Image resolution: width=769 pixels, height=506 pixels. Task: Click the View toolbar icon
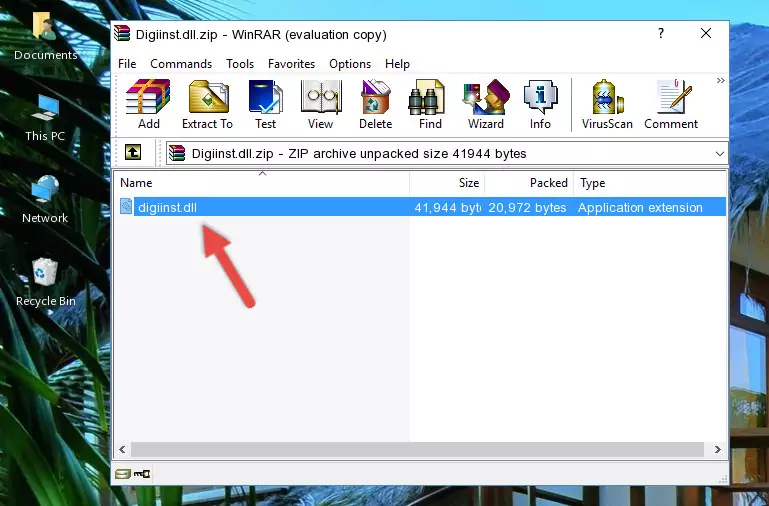pos(321,104)
